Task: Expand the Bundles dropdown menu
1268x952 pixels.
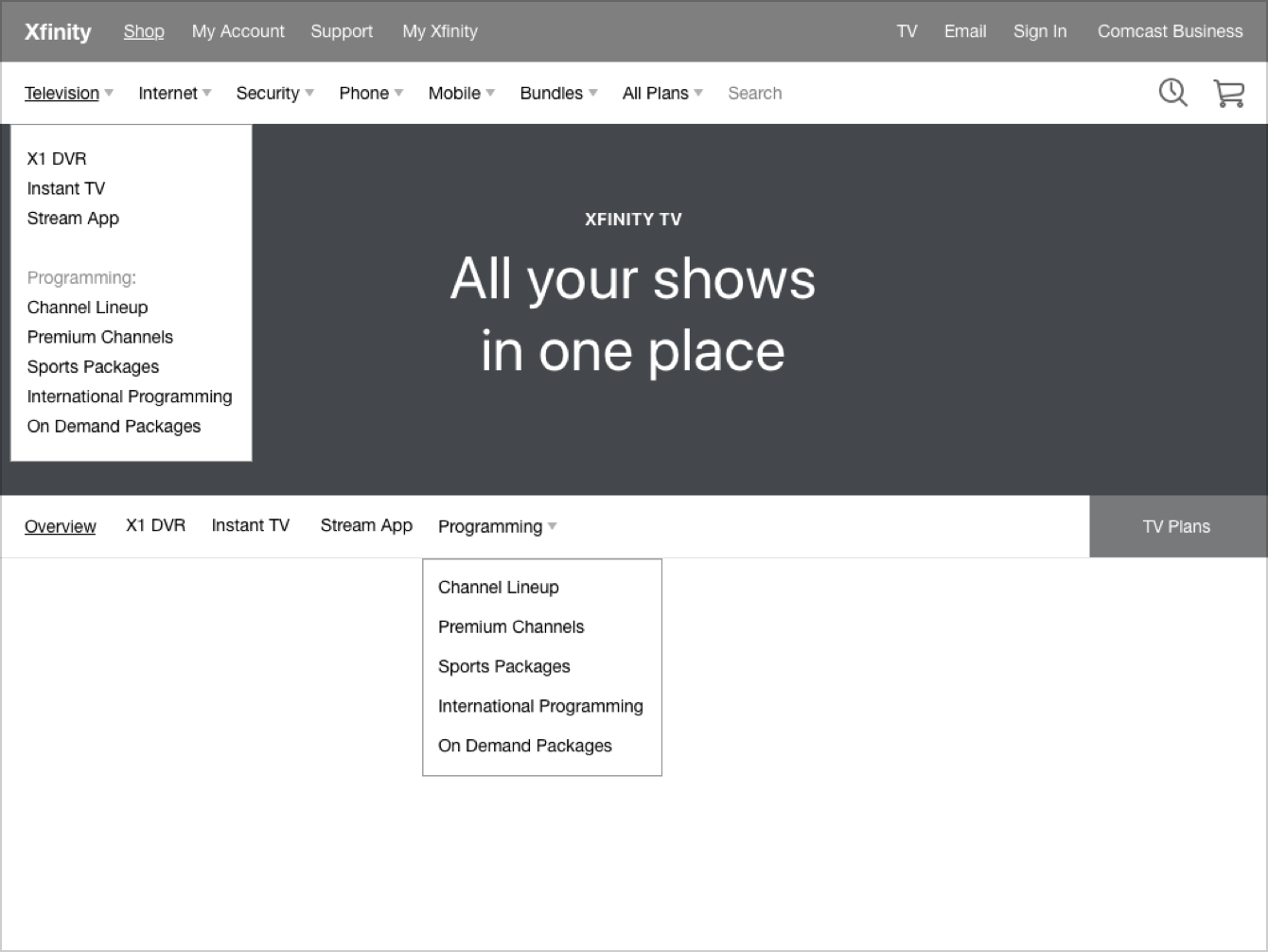Action: pyautogui.click(x=558, y=93)
